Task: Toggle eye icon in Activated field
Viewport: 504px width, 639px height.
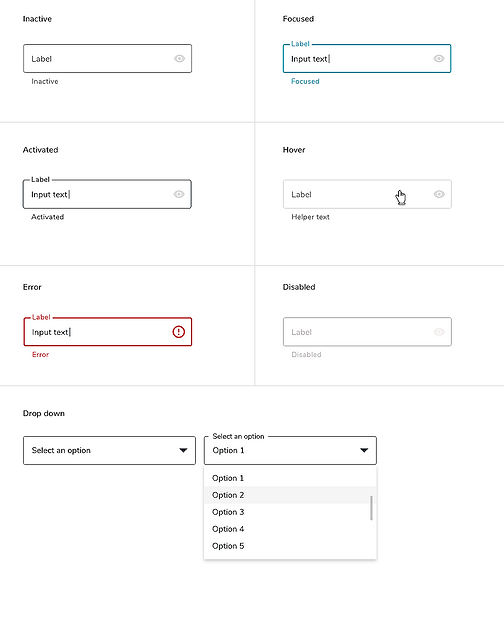Action: (x=179, y=194)
